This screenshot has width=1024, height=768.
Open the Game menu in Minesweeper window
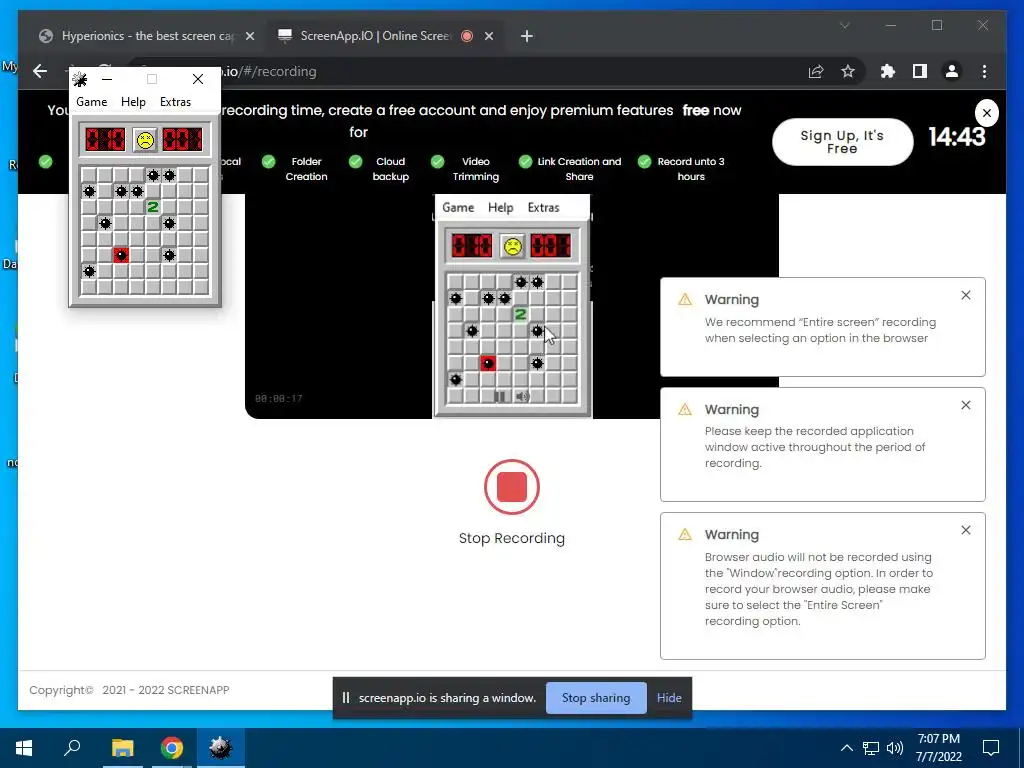coord(91,102)
